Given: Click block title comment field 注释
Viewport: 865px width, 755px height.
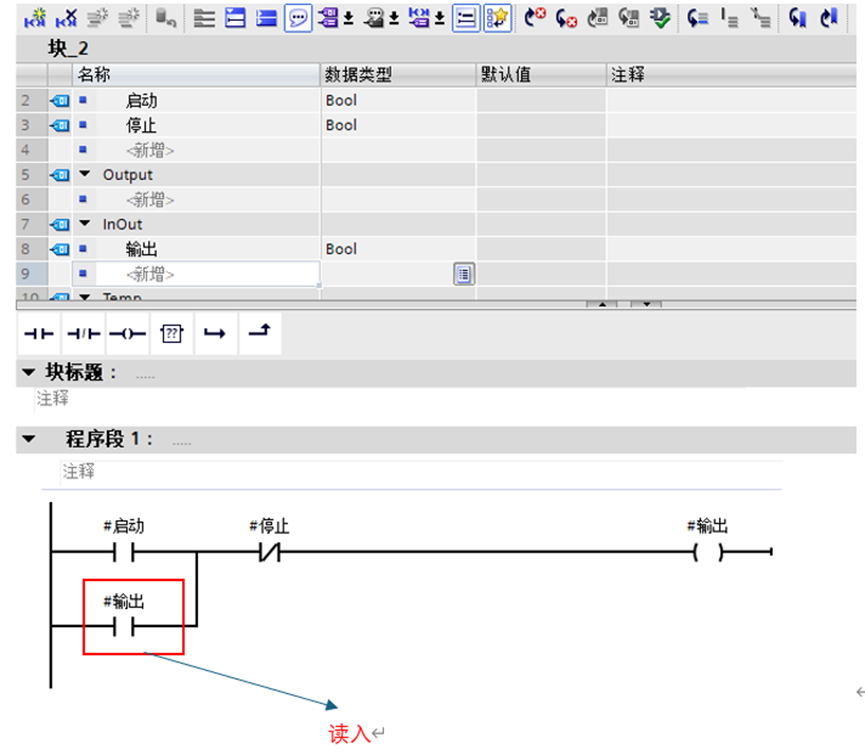Looking at the screenshot, I should (53, 398).
